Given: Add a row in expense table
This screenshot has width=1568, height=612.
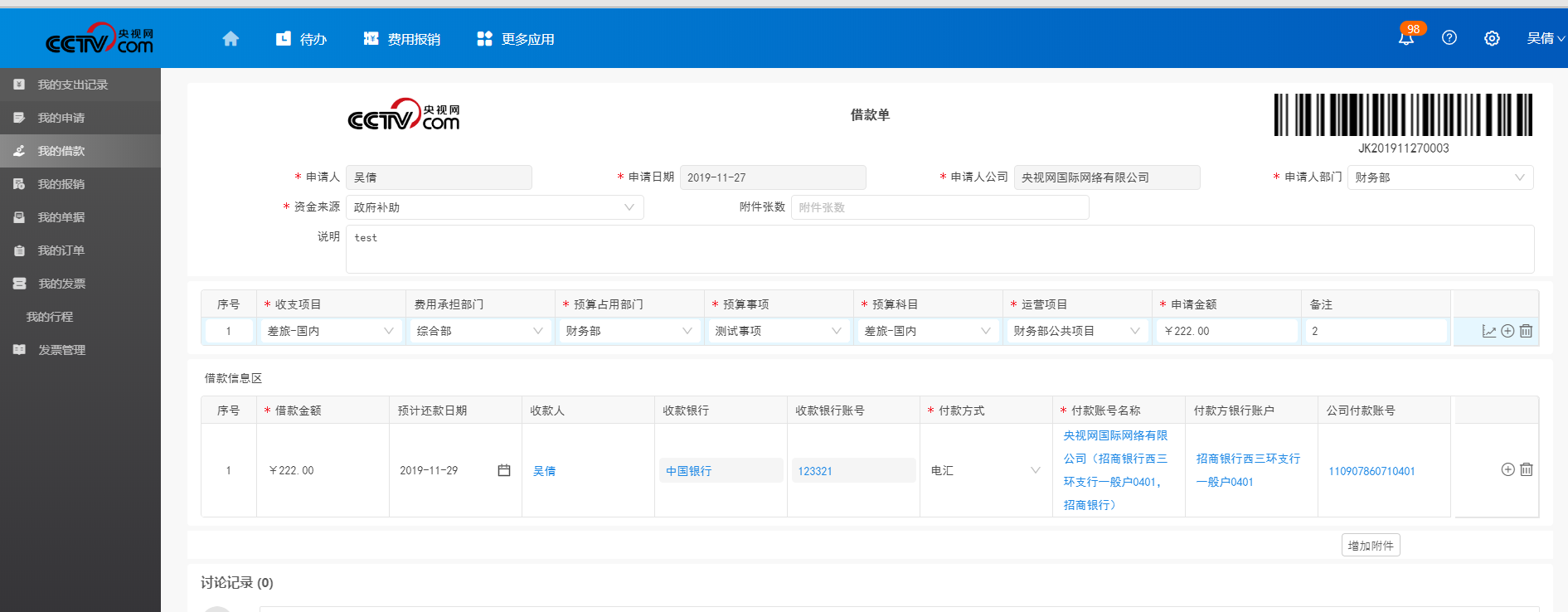Looking at the screenshot, I should pyautogui.click(x=1507, y=331).
